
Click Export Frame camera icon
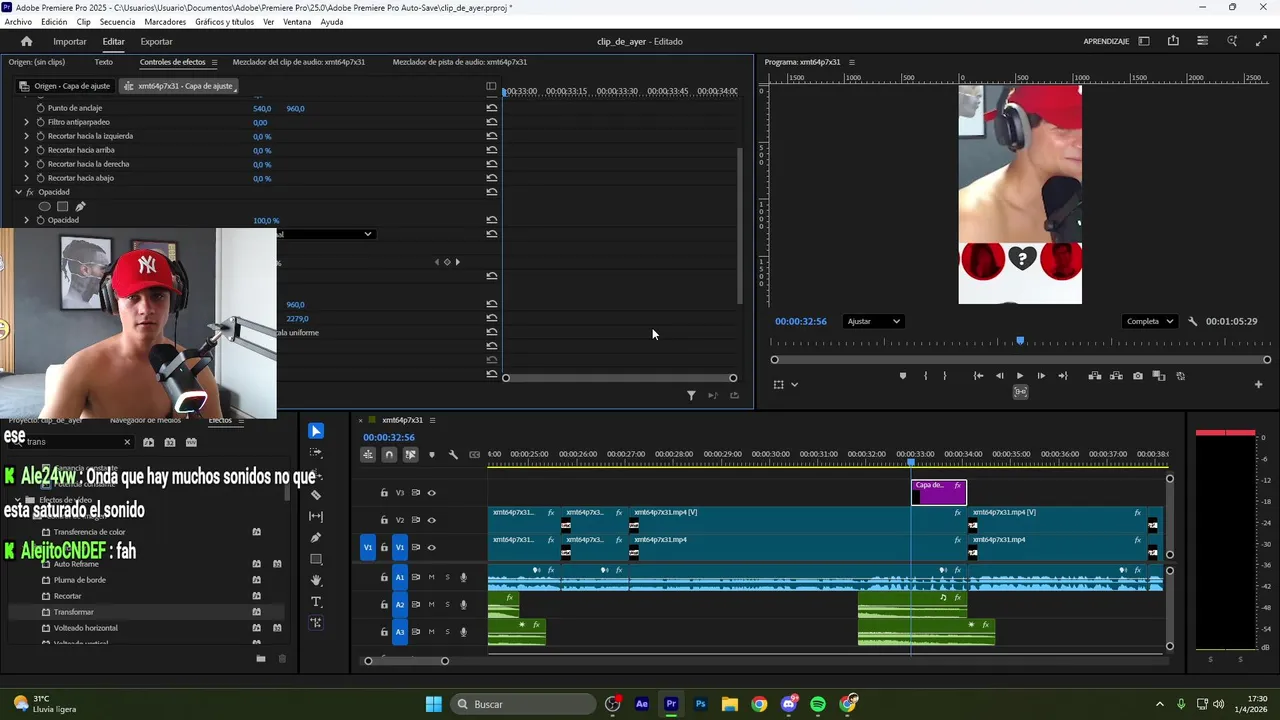point(1138,376)
